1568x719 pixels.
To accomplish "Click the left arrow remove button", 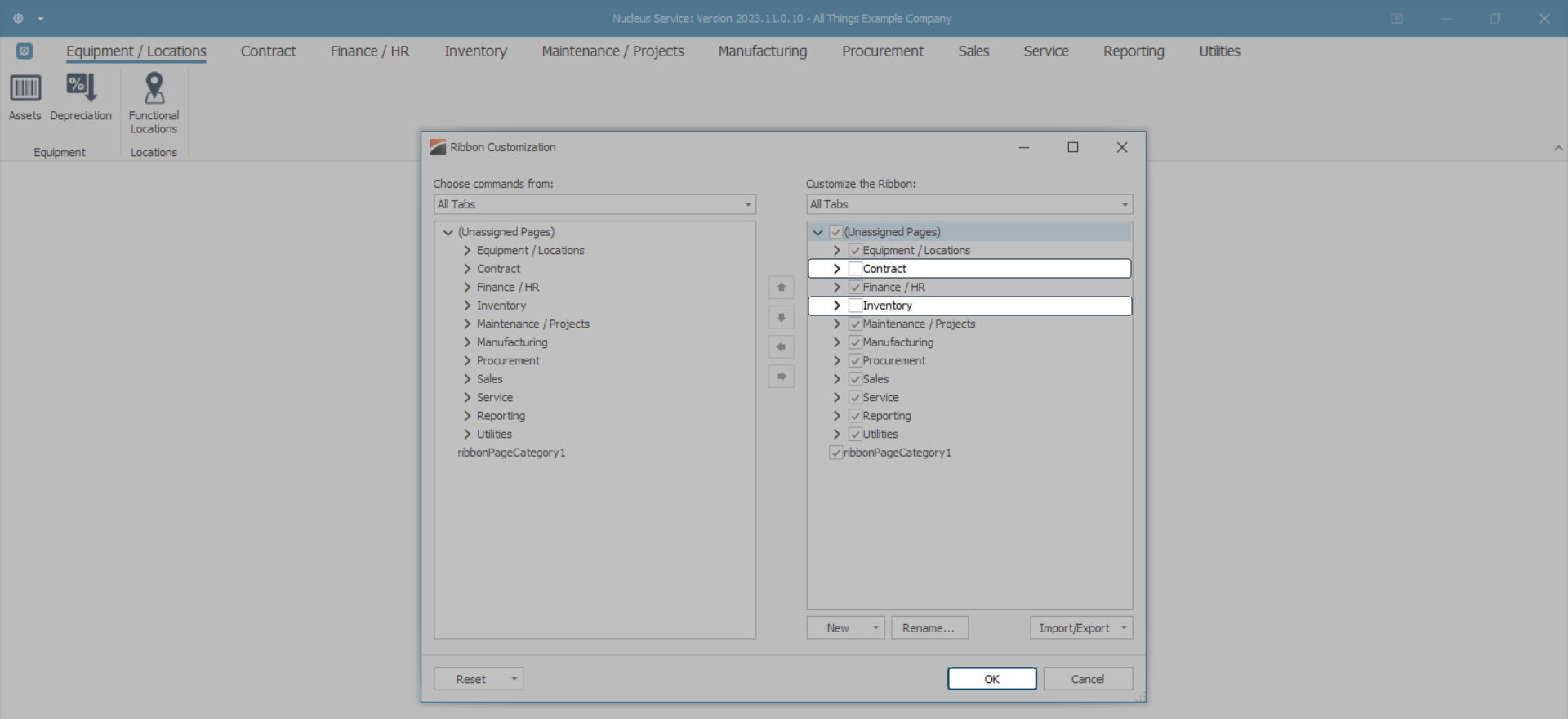I will point(782,347).
